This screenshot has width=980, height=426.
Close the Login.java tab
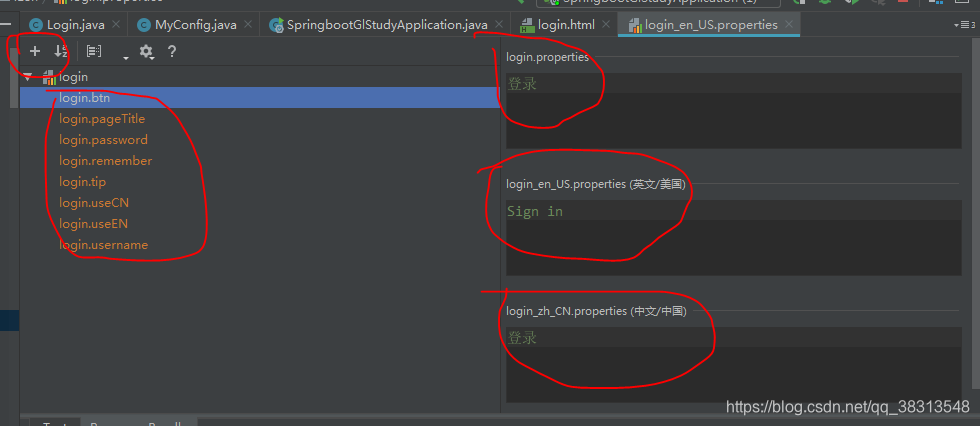[116, 25]
